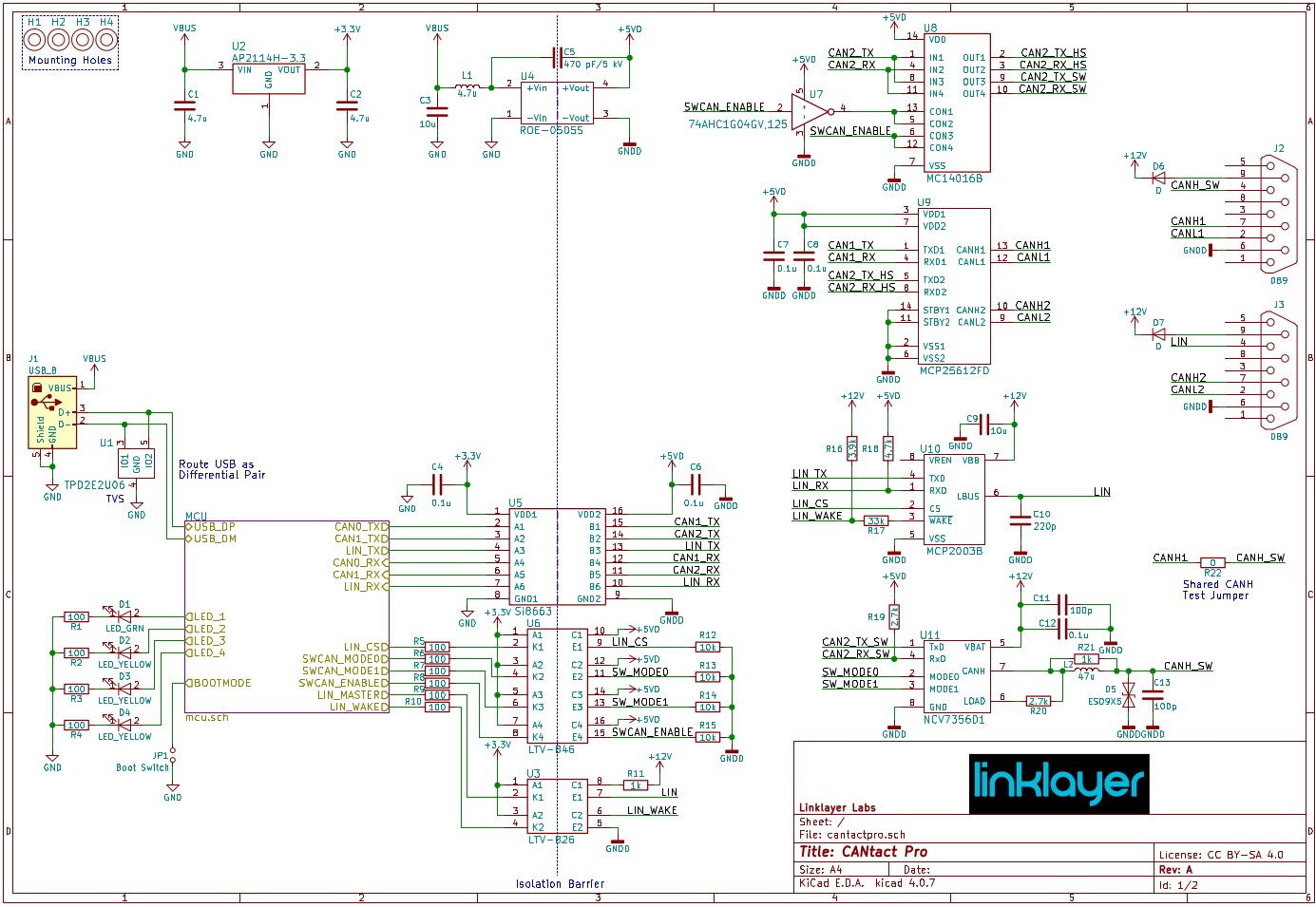The width and height of the screenshot is (1316, 907).
Task: Select the H4 mounting hole symbol
Action: click(106, 40)
